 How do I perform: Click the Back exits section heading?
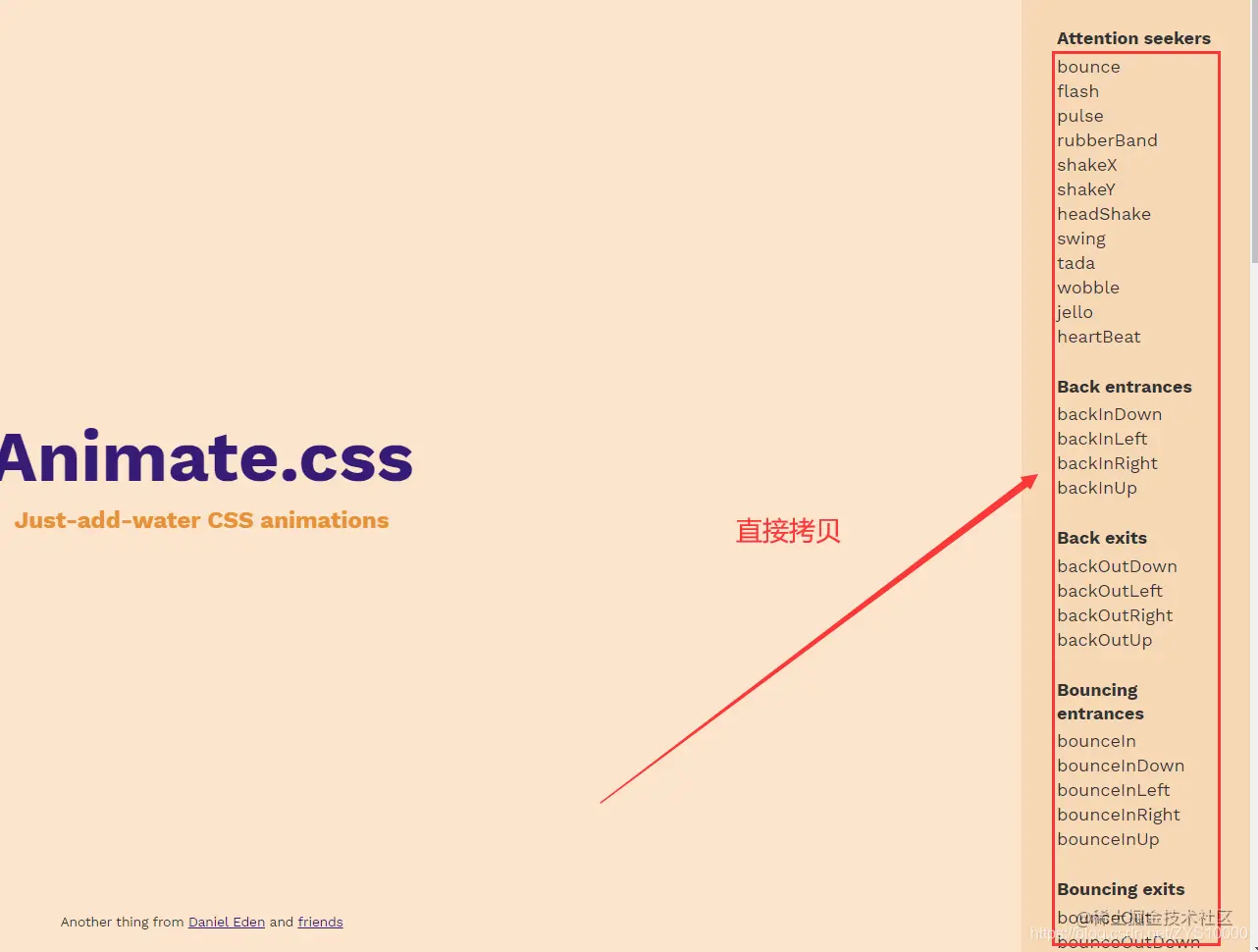(1102, 538)
